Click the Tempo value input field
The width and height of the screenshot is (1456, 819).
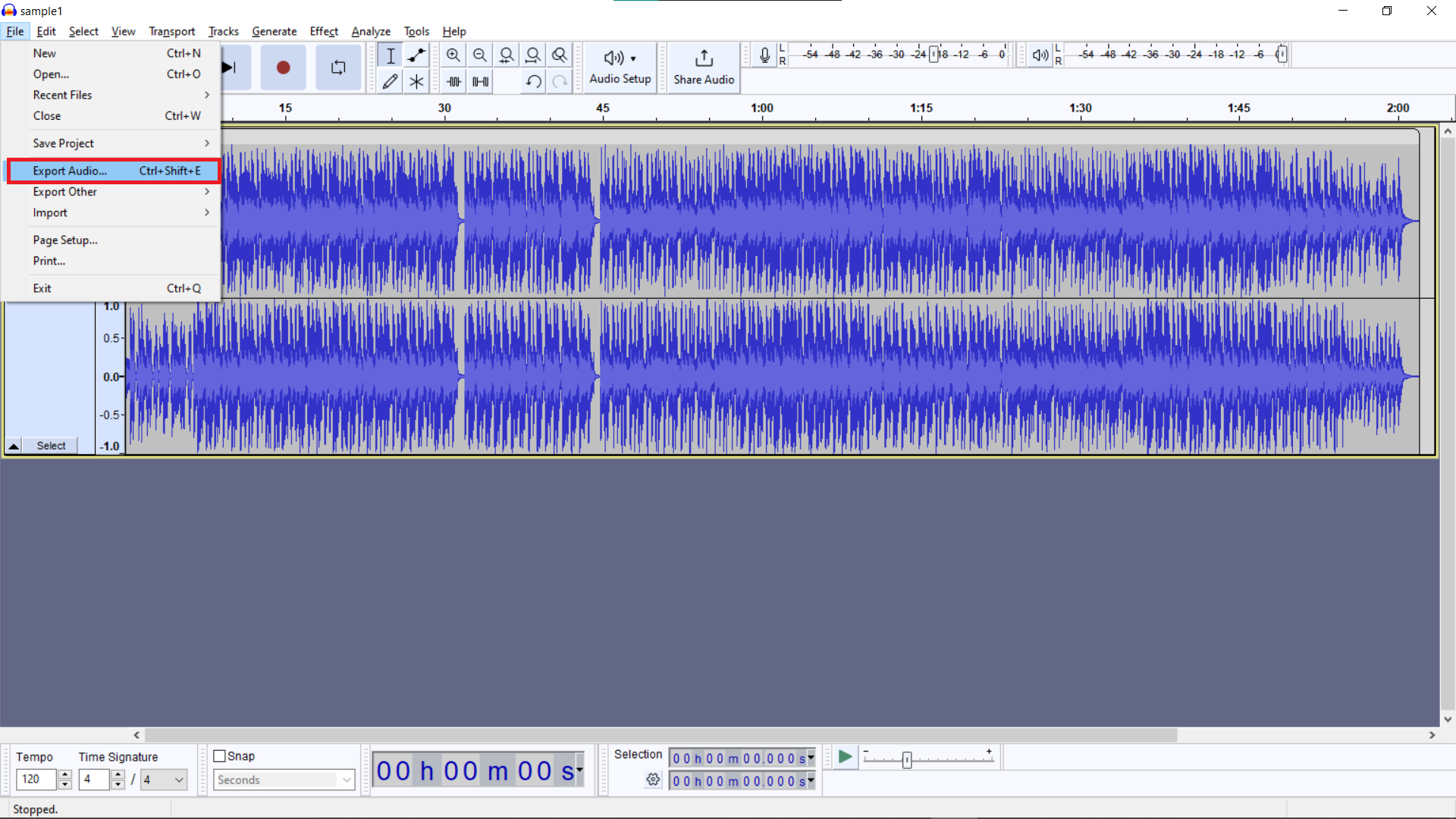[34, 780]
